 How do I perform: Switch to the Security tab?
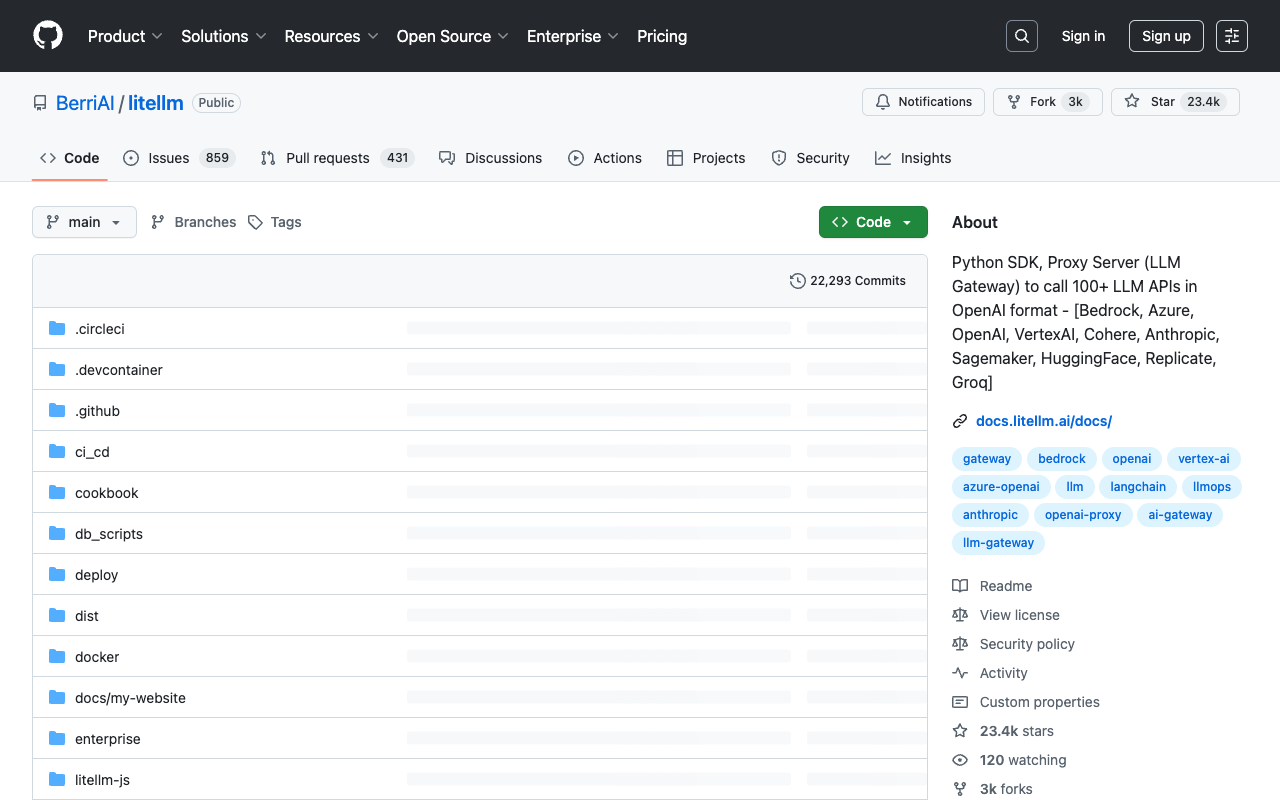click(x=810, y=158)
